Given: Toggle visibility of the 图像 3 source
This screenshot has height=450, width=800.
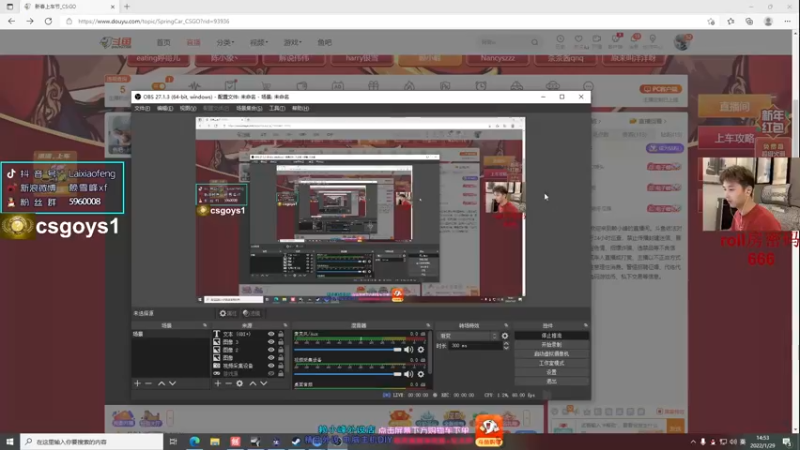Looking at the screenshot, I should pos(271,342).
